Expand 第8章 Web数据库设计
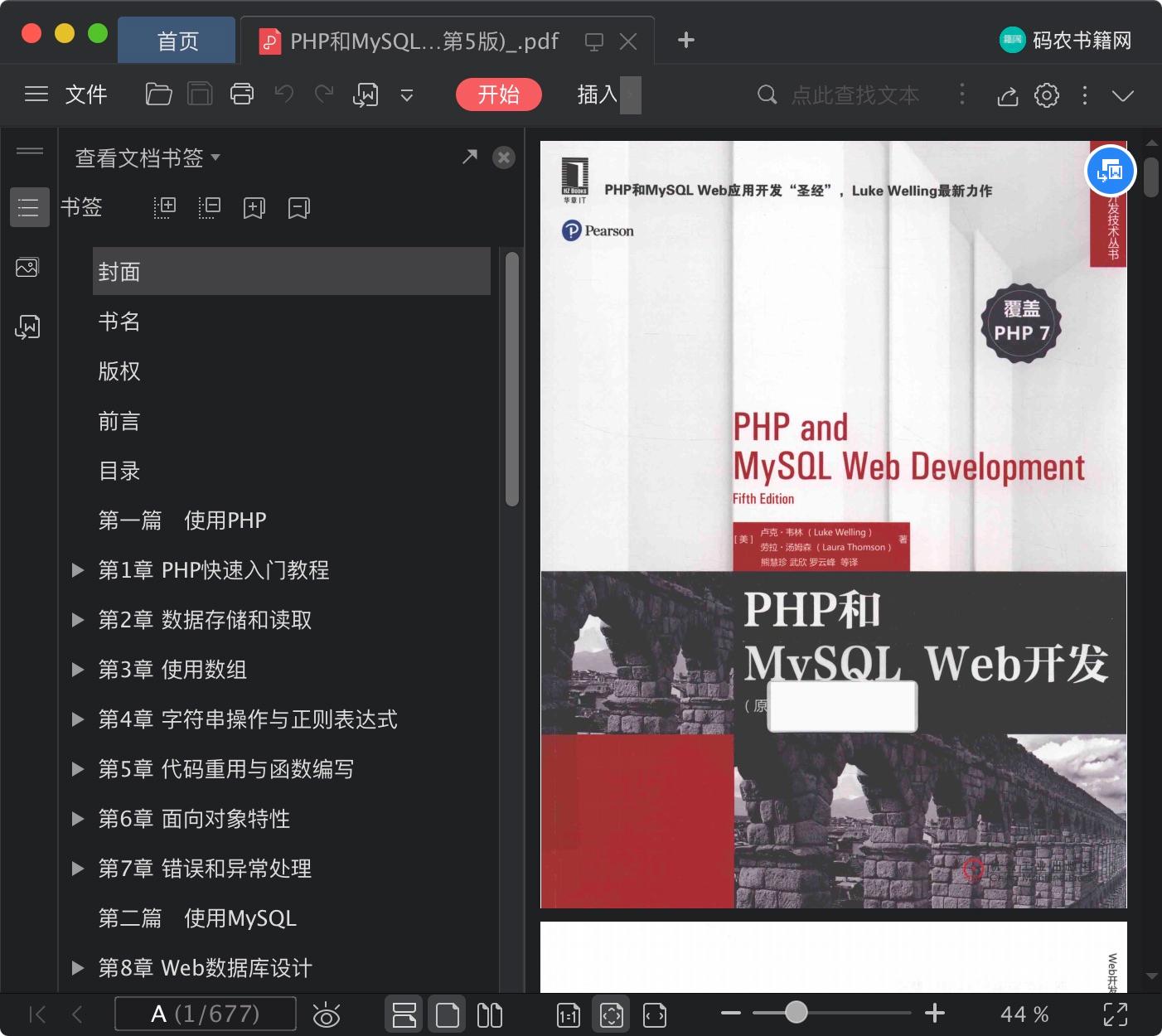 78,968
